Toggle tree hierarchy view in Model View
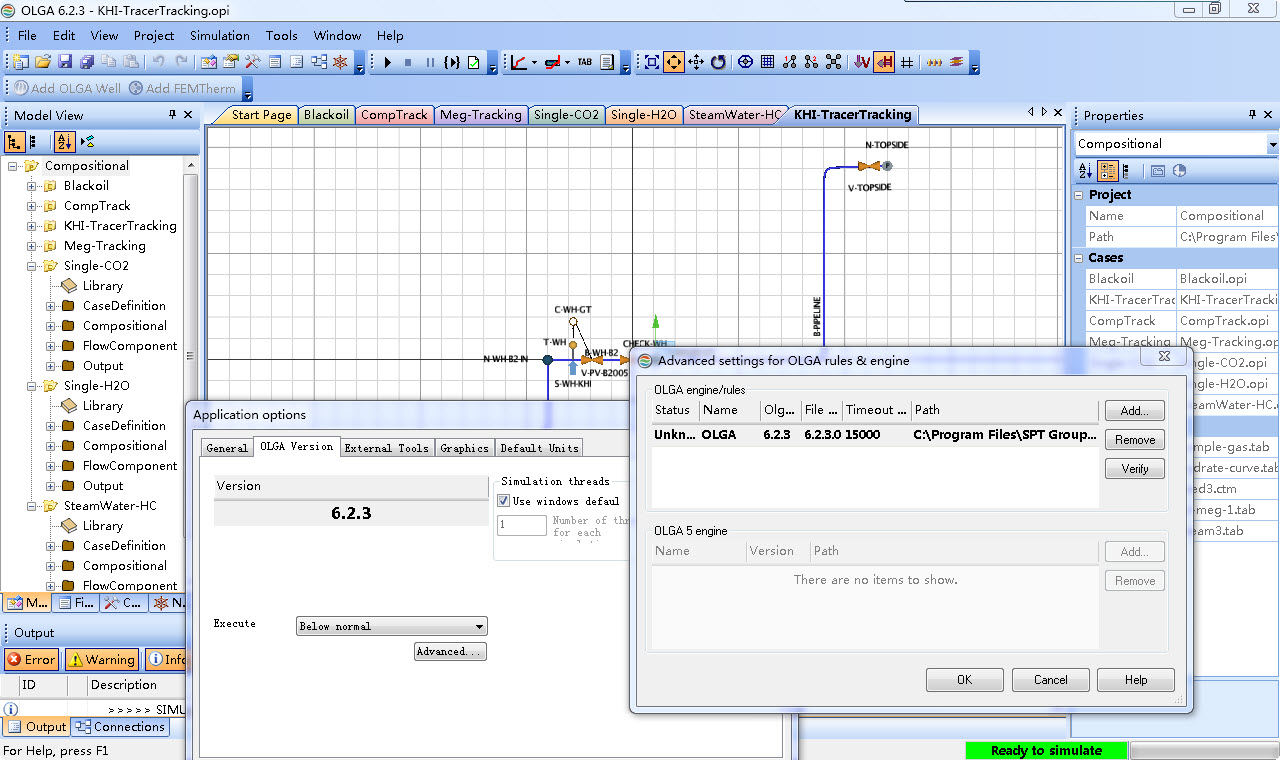This screenshot has width=1280, height=760. coord(15,141)
